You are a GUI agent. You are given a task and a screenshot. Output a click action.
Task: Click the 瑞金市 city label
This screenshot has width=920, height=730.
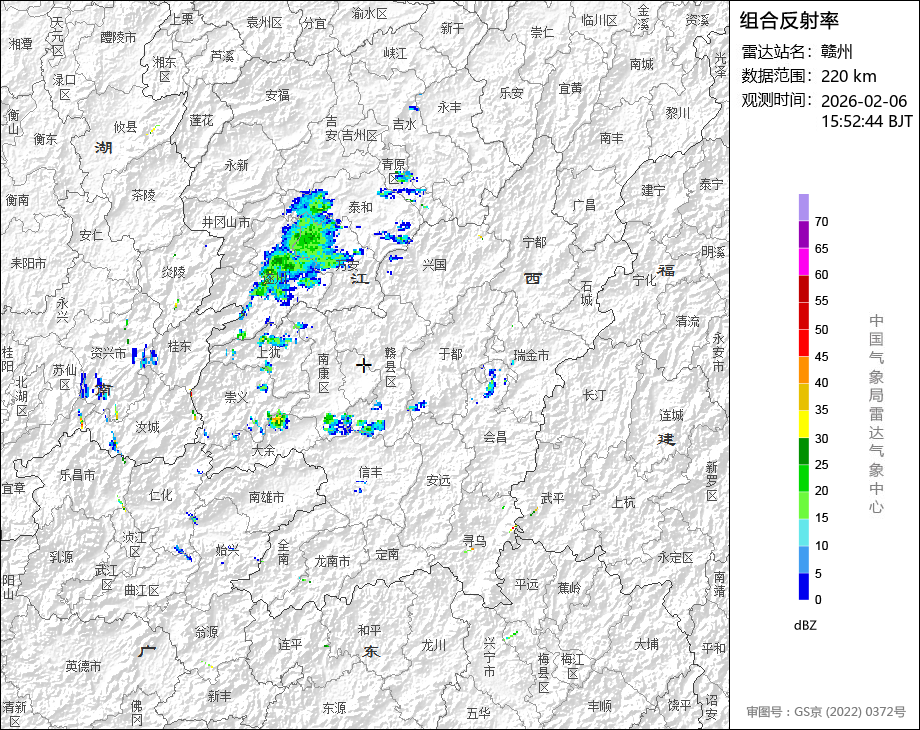[x=531, y=355]
